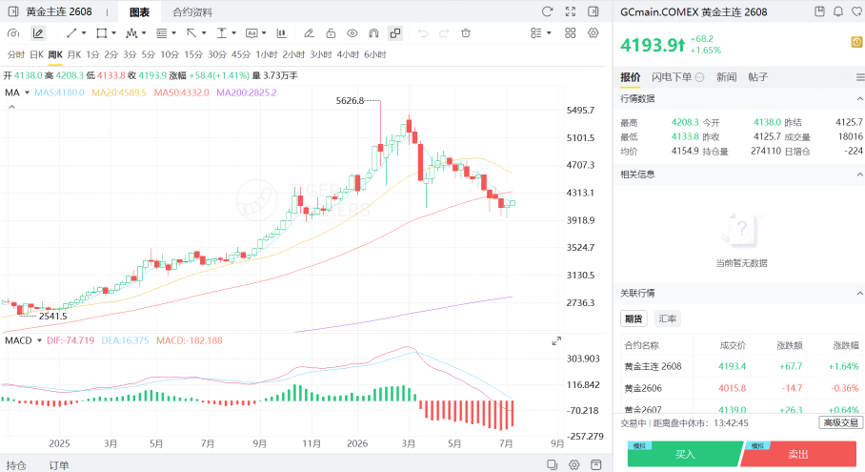Screen dimensions: 865x472
Task: Open the arrow tool dropdown
Action: [204, 33]
